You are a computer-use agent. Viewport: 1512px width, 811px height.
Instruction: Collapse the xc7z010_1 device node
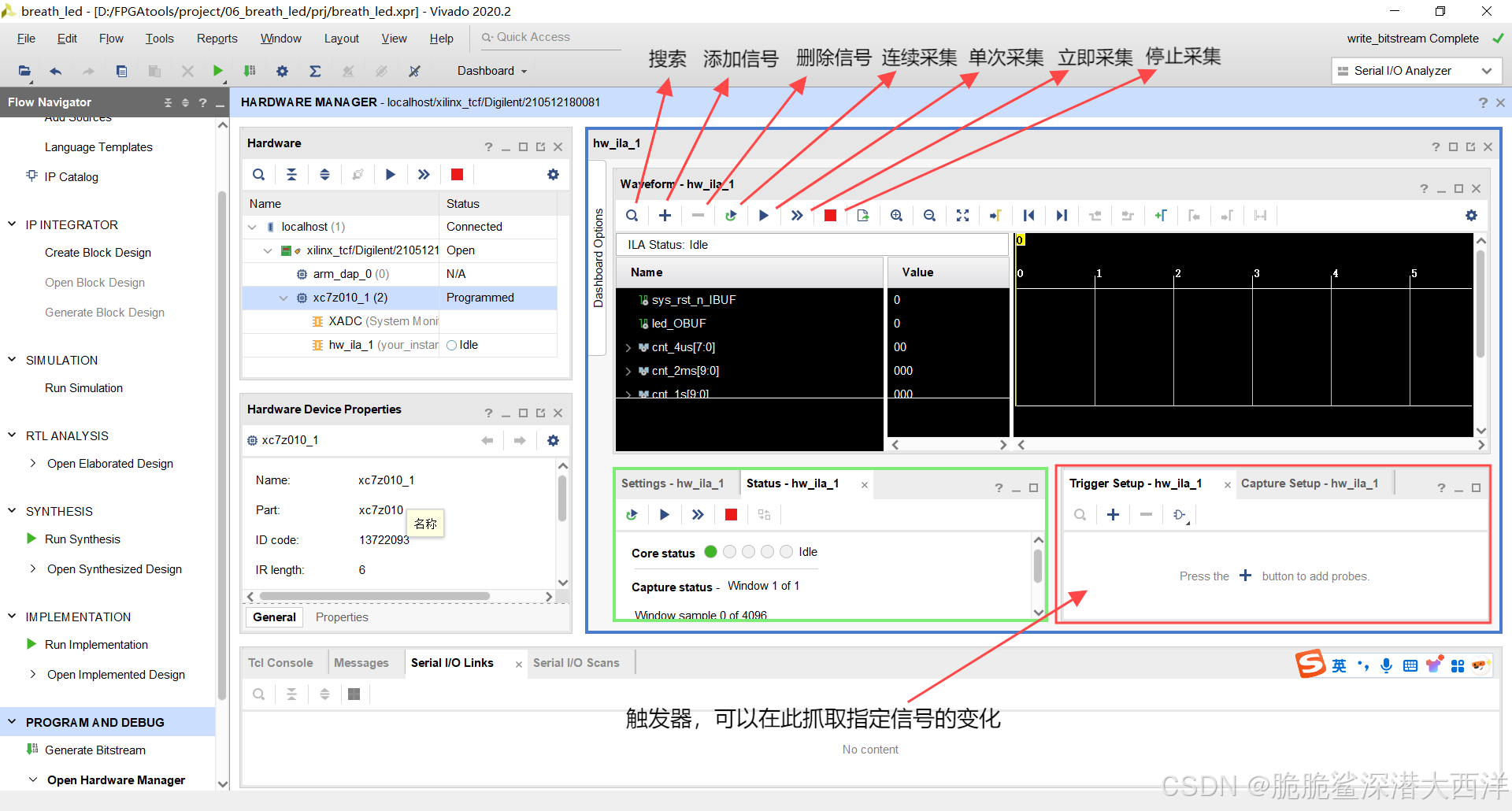click(x=283, y=298)
